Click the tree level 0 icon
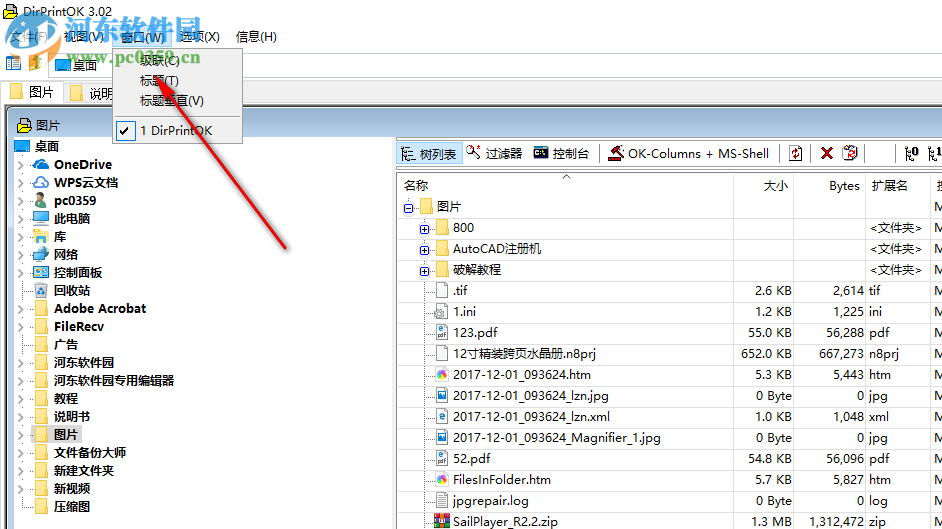 911,154
